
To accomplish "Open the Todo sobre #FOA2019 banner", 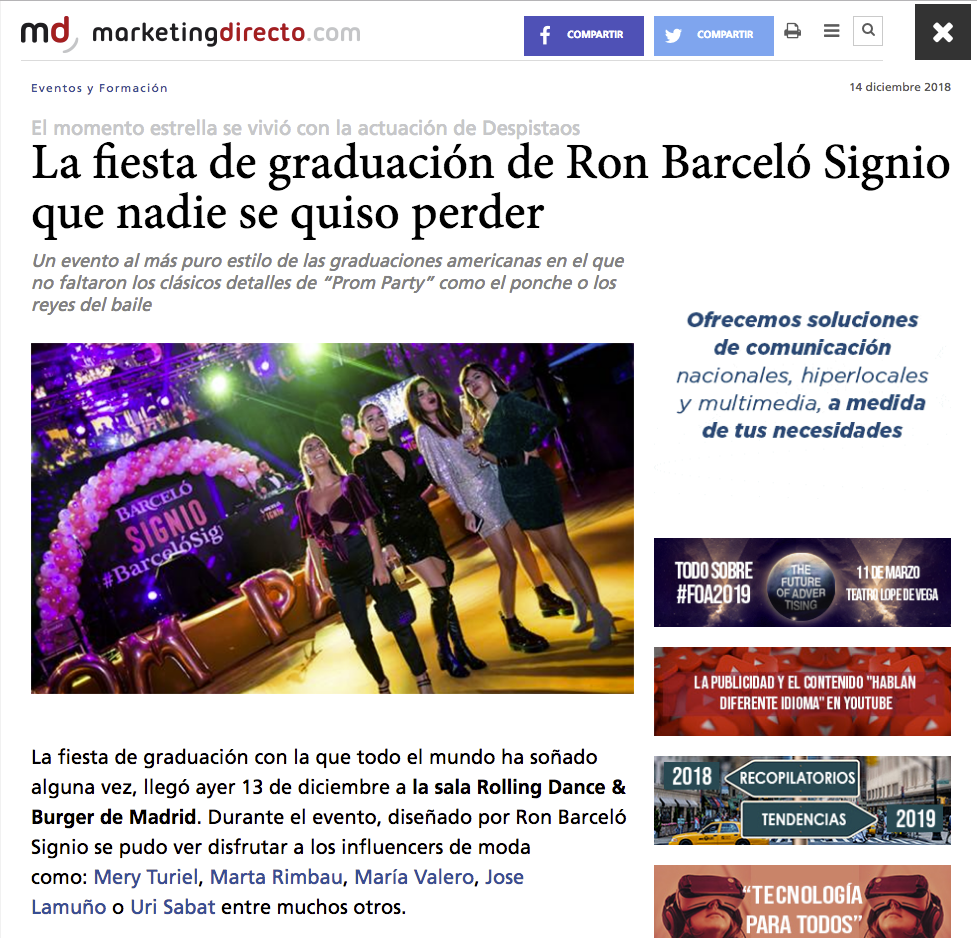I will 802,582.
